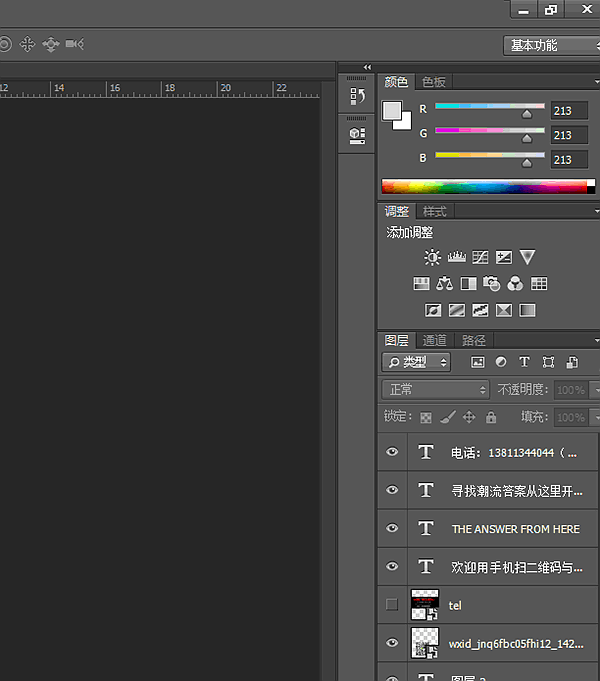Screen dimensions: 600x681
Task: Toggle visibility of the 电话 text layer
Action: point(392,452)
